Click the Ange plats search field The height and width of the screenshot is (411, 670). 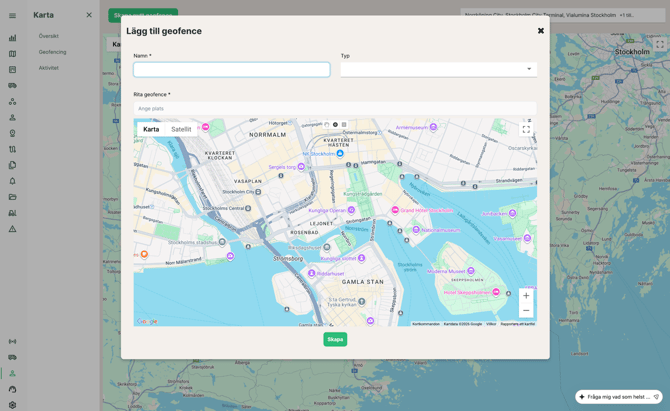click(334, 108)
